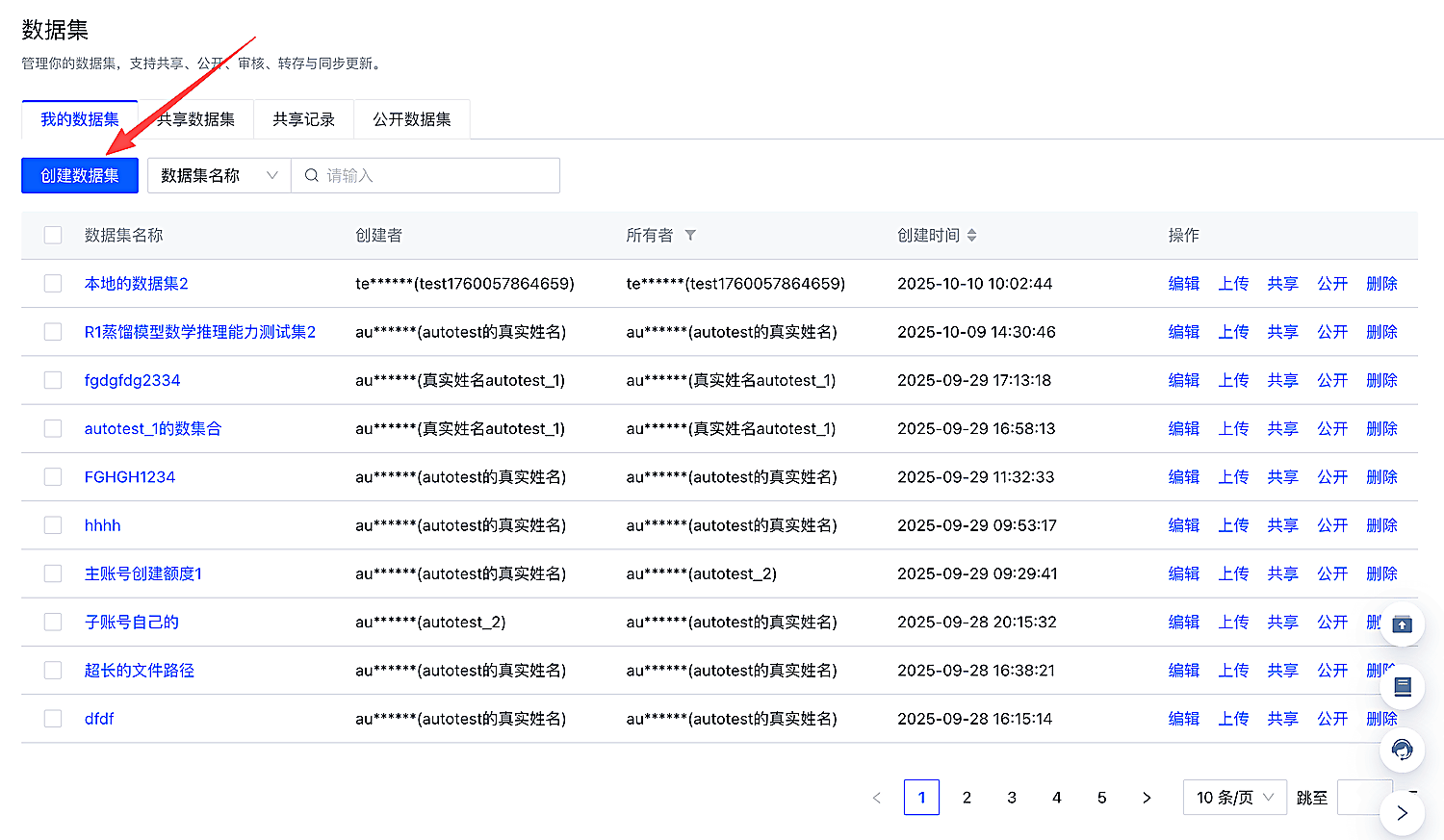Click the creator cell te******(test1760057864659)
This screenshot has height=840, width=1444.
[x=465, y=284]
